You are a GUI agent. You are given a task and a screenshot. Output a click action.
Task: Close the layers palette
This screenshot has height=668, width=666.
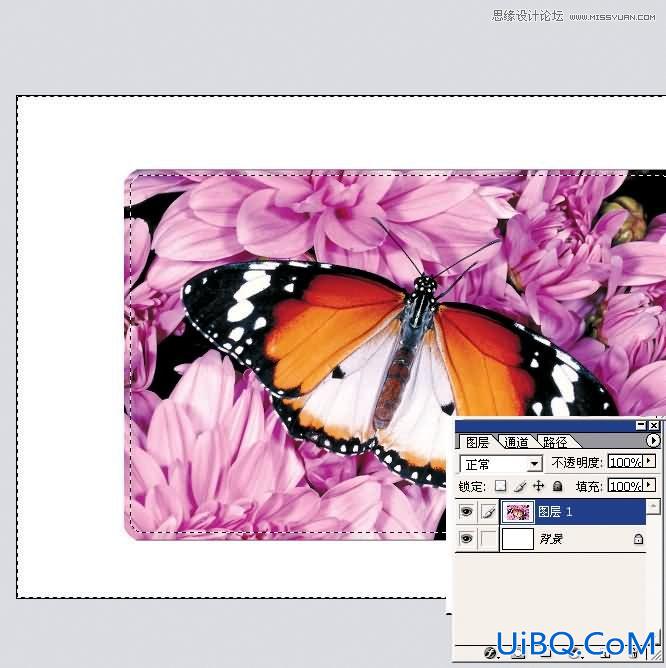[654, 425]
